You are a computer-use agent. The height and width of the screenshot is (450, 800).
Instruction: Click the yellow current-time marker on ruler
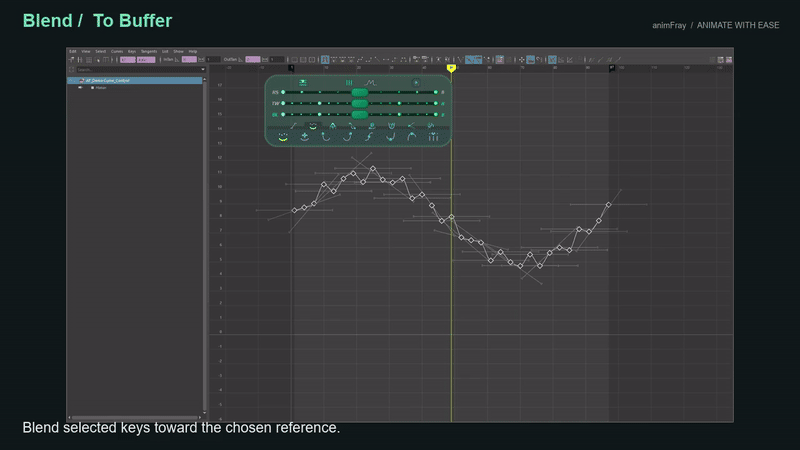coord(451,68)
